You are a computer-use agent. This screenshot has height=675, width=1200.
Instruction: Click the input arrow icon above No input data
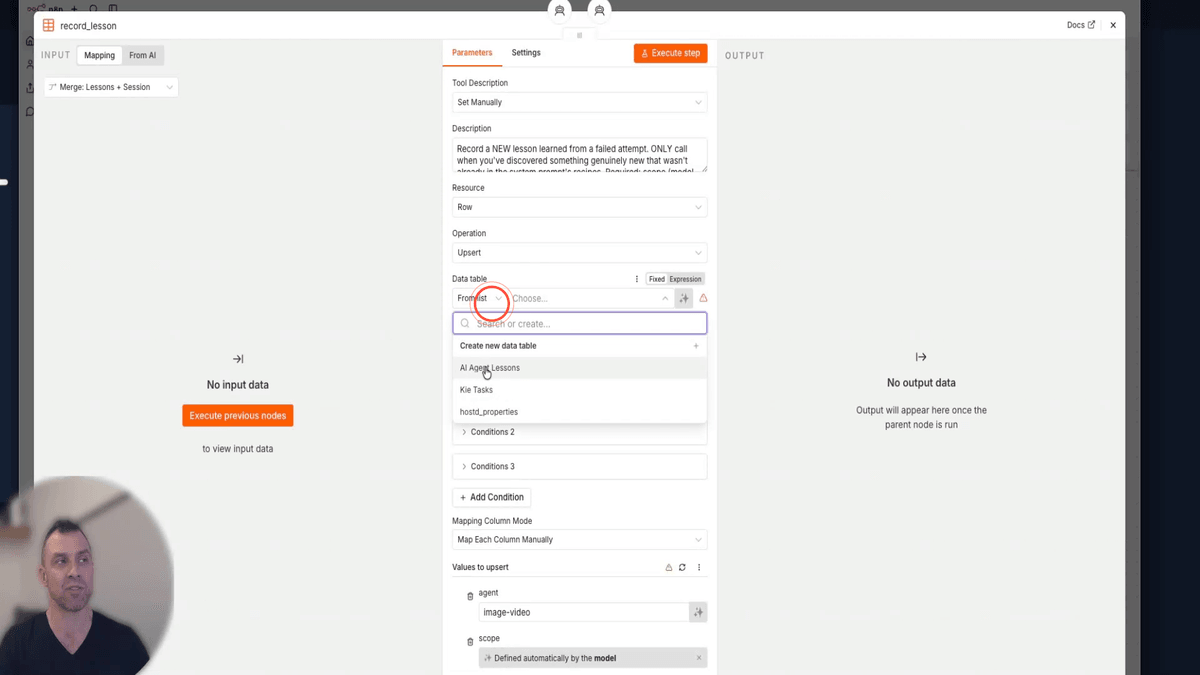(x=238, y=358)
